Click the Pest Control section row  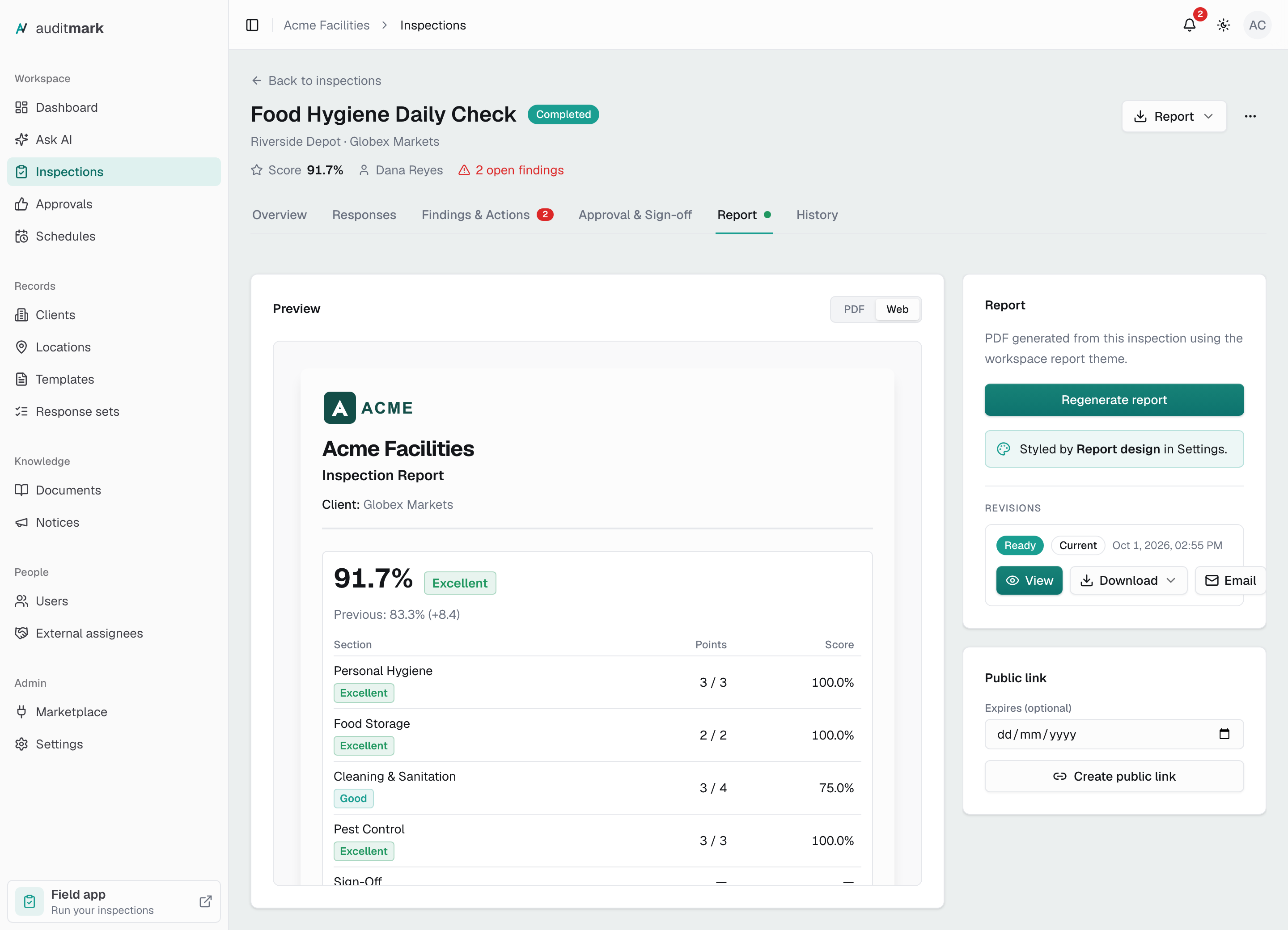(597, 840)
